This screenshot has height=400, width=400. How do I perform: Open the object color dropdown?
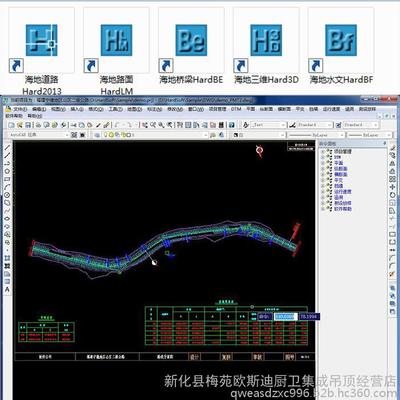tap(259, 135)
